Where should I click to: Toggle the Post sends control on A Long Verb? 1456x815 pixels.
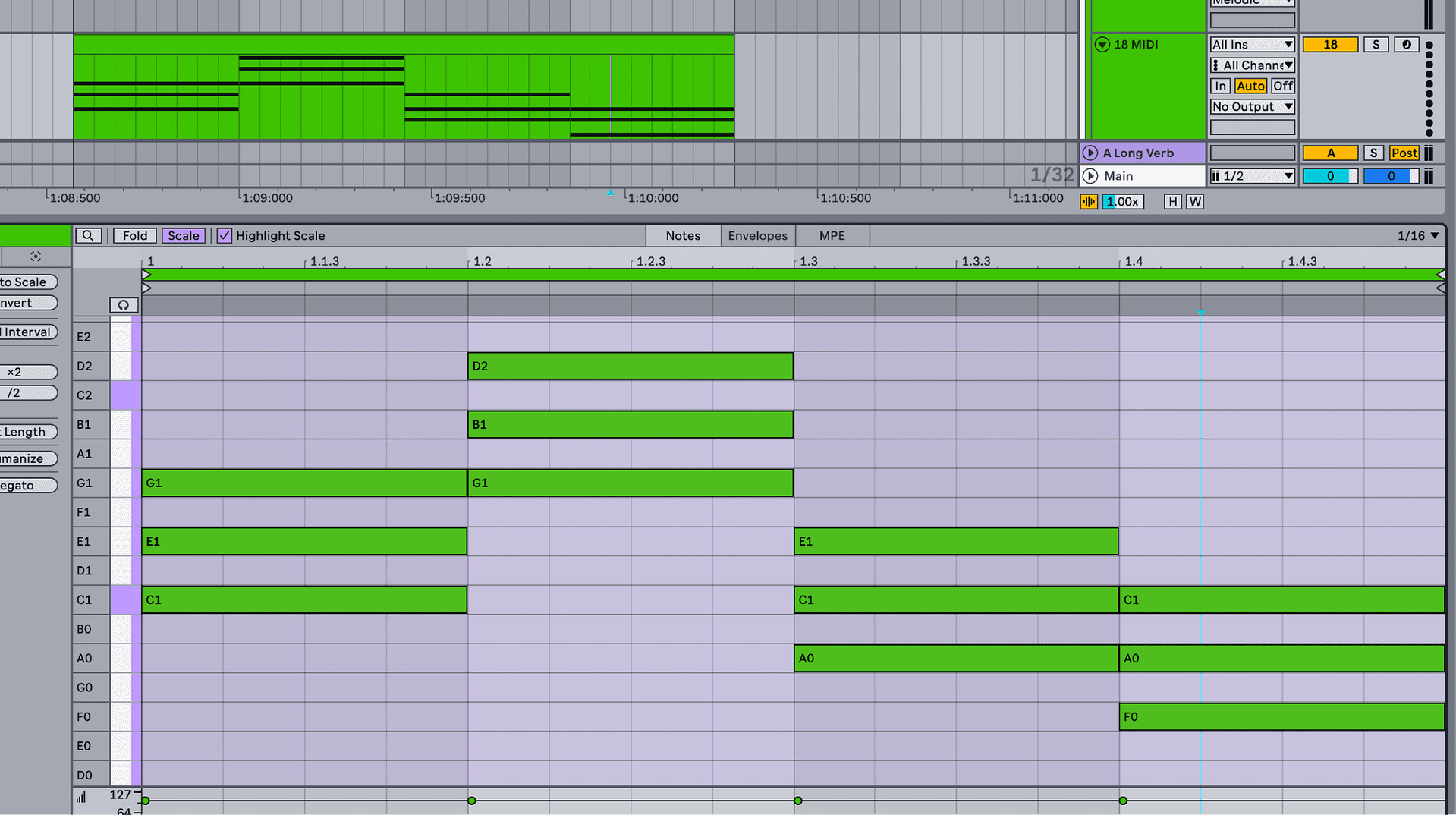coord(1404,153)
